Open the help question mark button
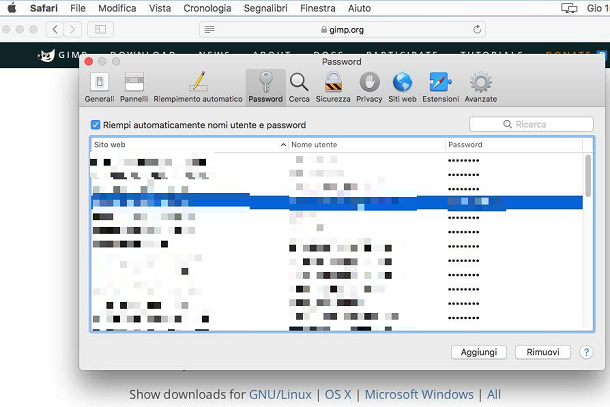Image resolution: width=610 pixels, height=407 pixels. tap(586, 352)
